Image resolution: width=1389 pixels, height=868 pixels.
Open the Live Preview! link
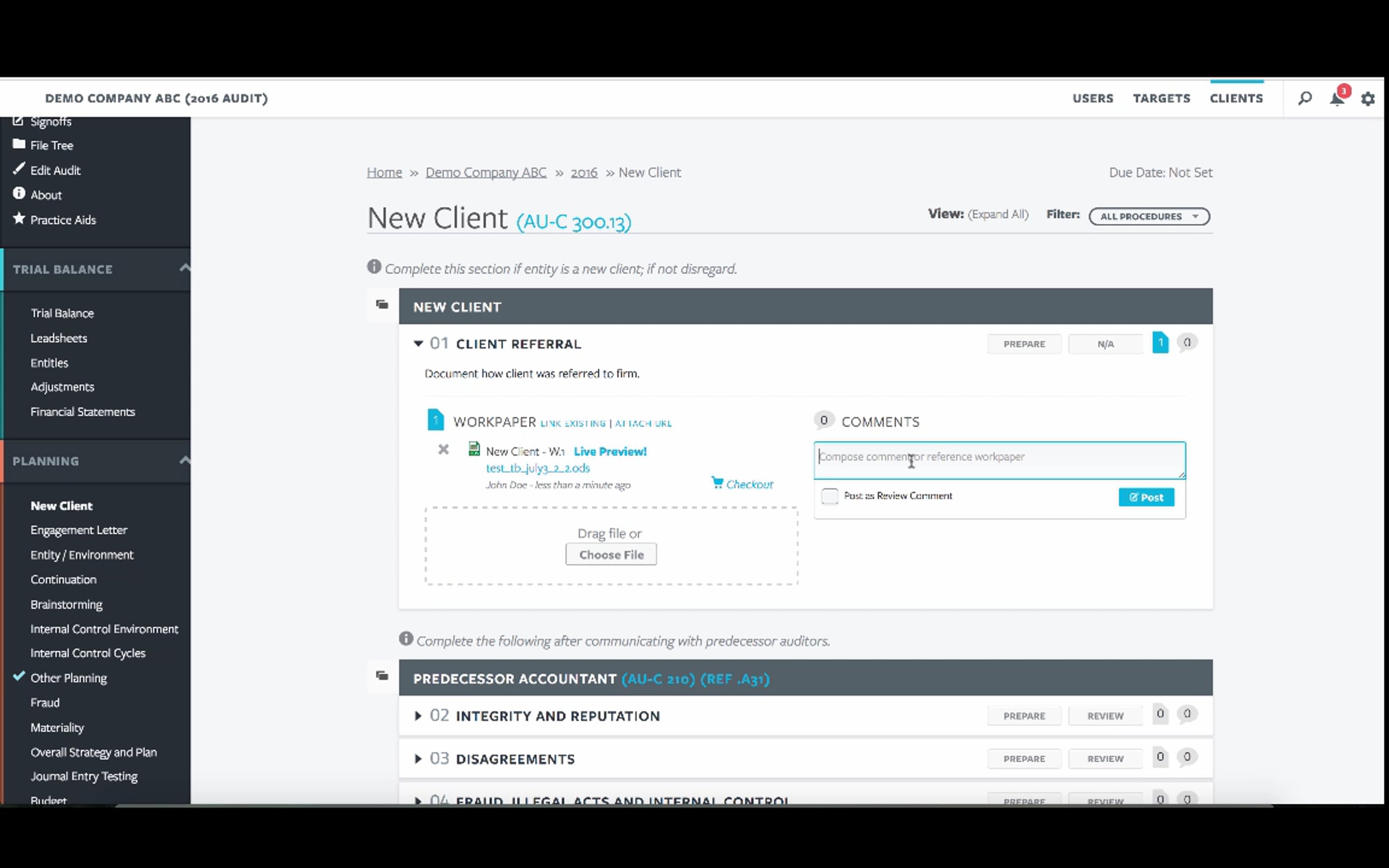[x=610, y=451]
